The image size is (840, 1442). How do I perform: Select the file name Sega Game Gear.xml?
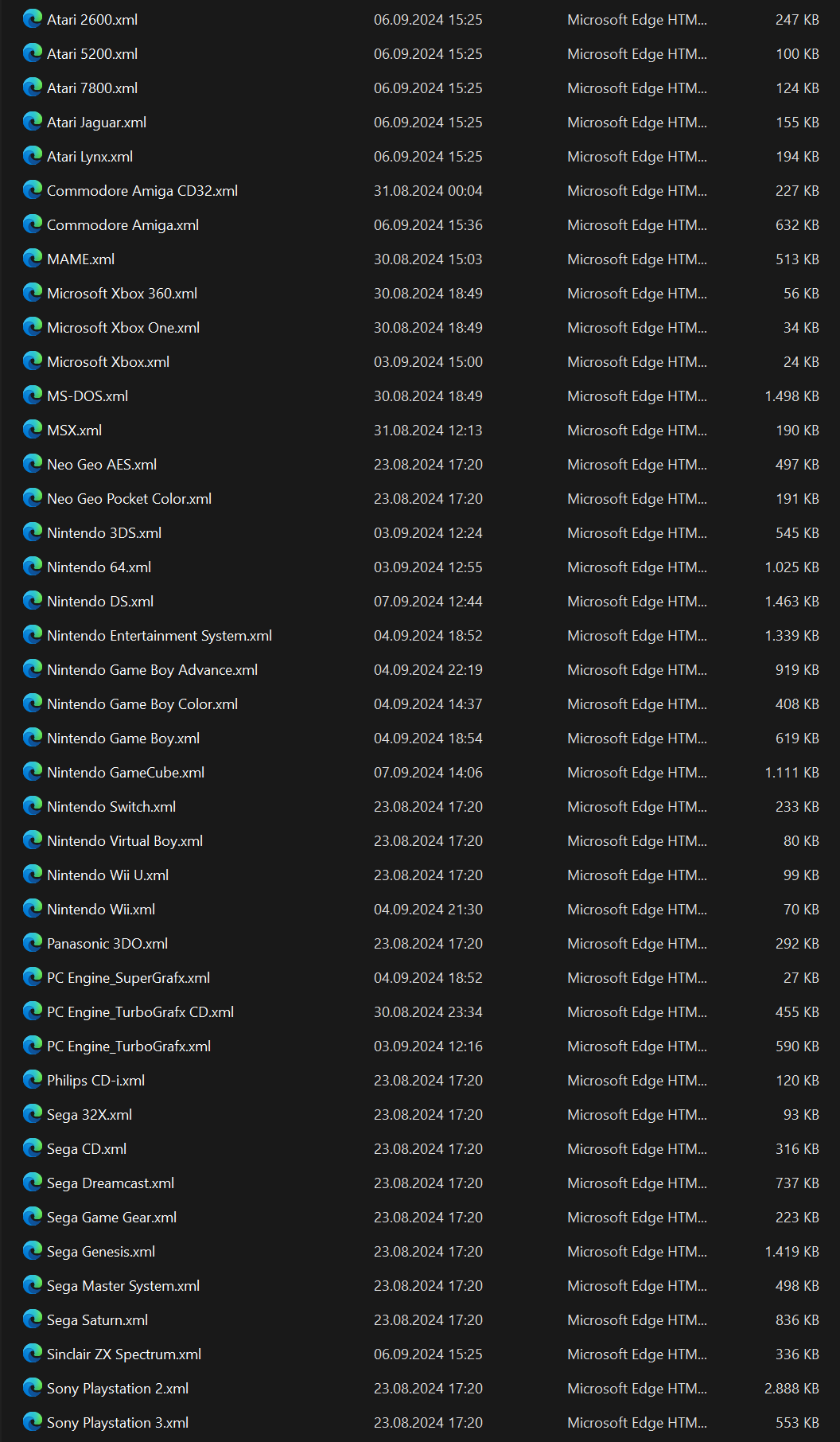(111, 1218)
